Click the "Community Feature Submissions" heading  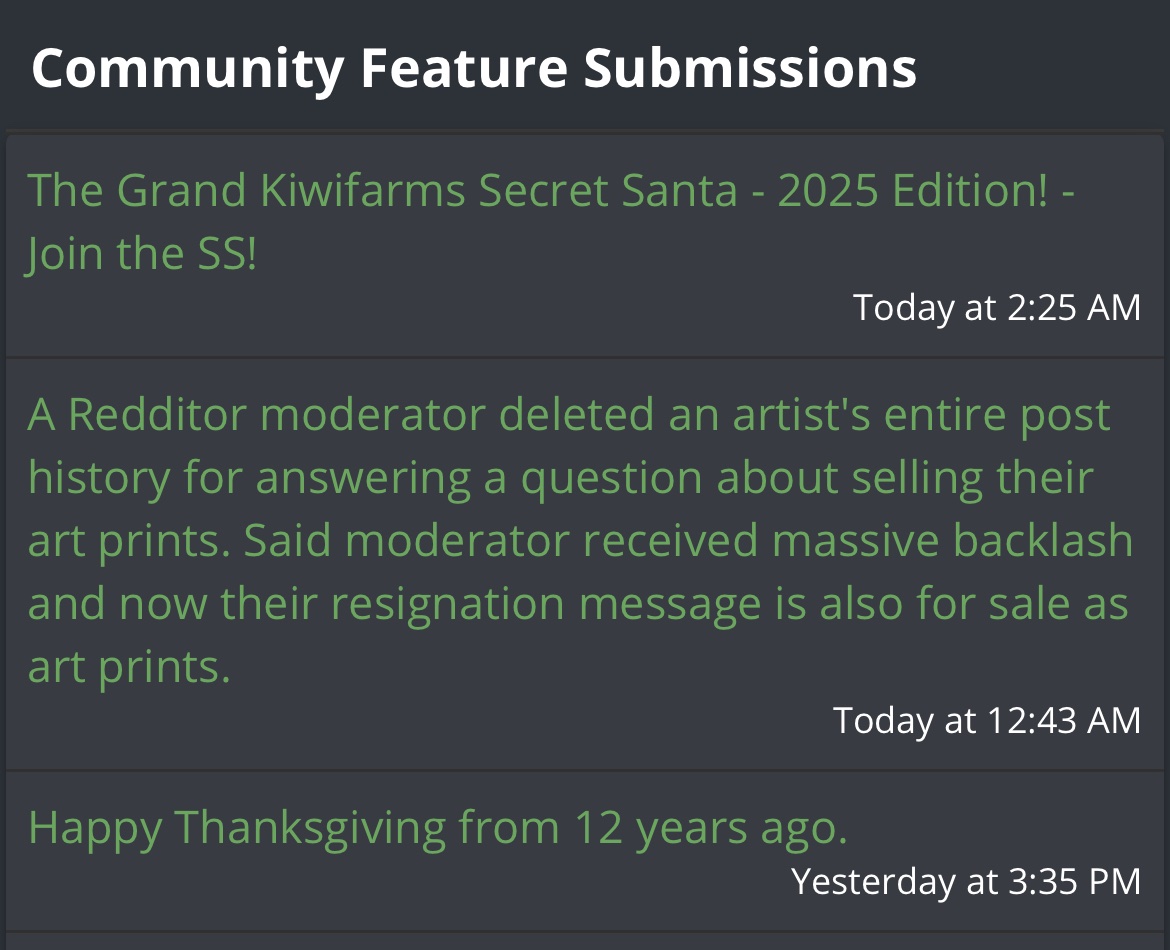point(474,68)
